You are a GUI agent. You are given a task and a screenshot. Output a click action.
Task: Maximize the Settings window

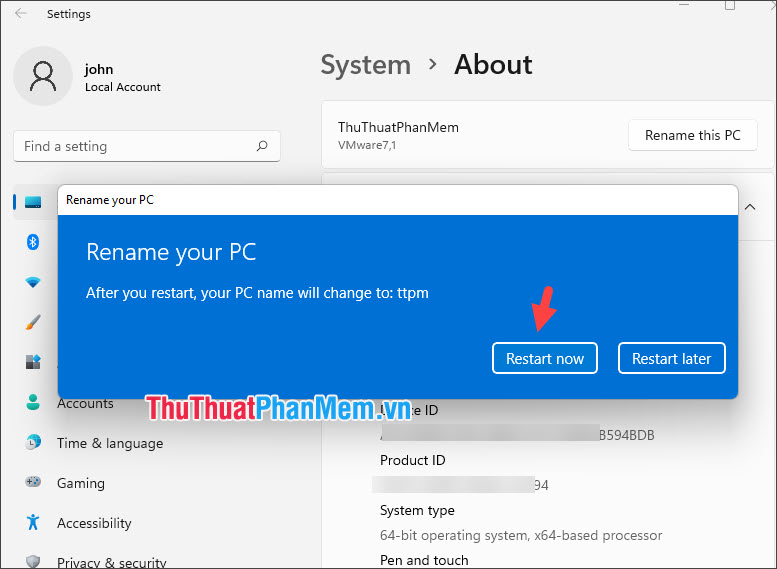(729, 5)
